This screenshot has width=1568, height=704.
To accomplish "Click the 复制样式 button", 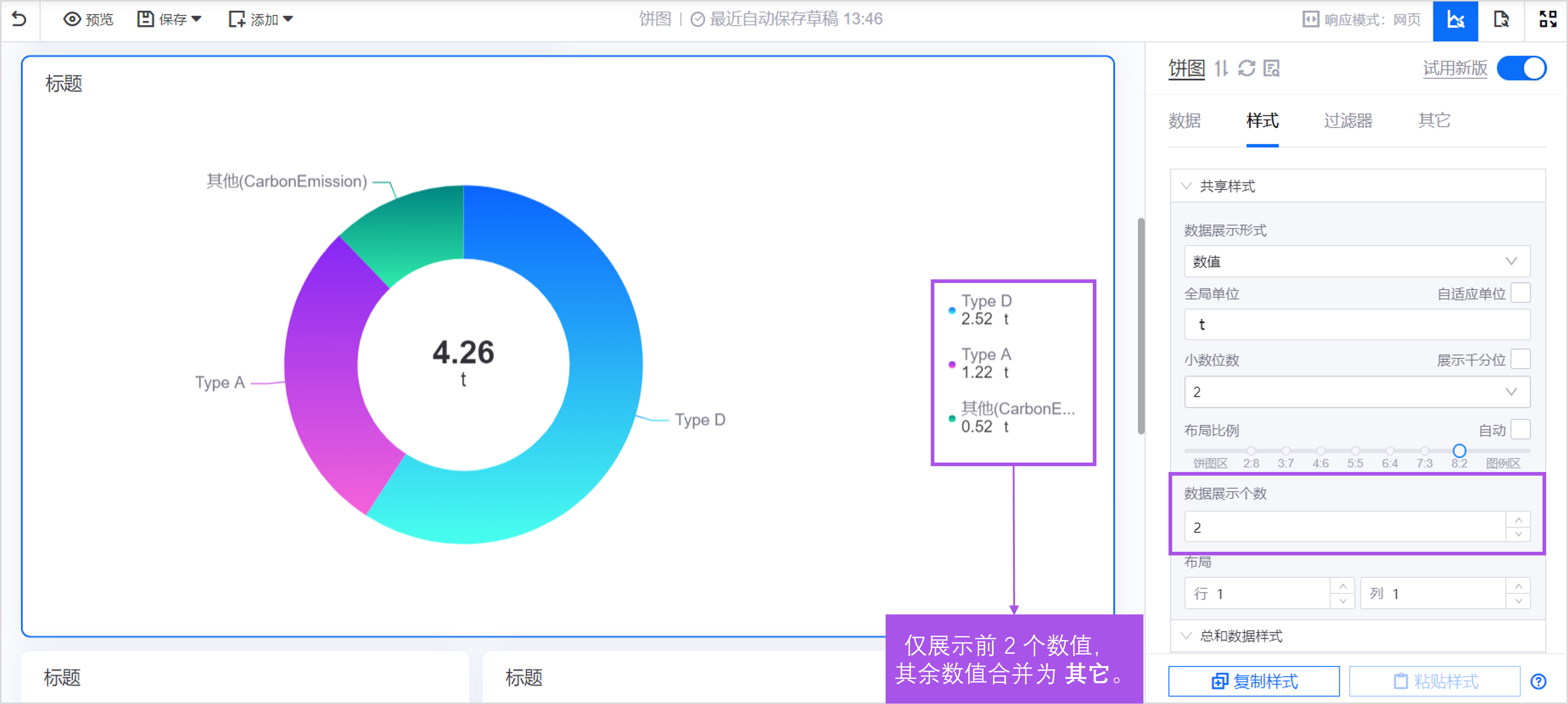I will pos(1254,681).
